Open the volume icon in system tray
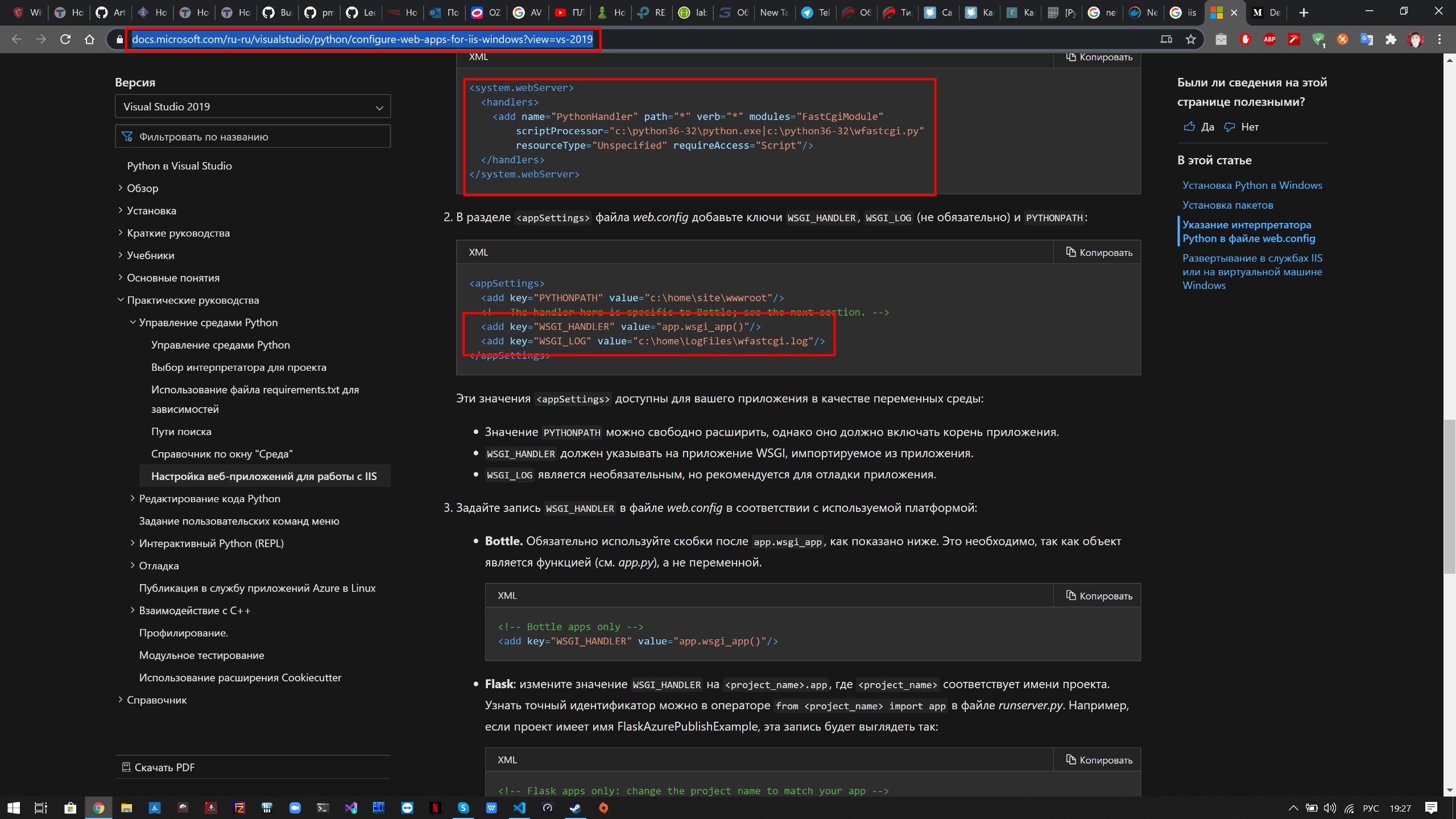The image size is (1456, 819). pos(1329,808)
